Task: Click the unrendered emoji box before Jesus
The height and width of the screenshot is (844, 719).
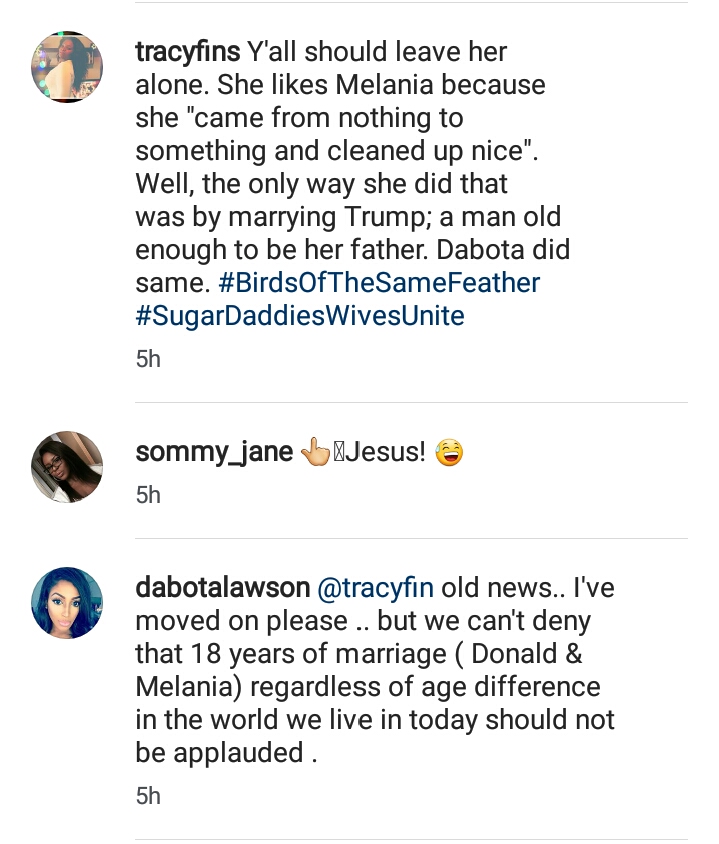Action: tap(339, 454)
